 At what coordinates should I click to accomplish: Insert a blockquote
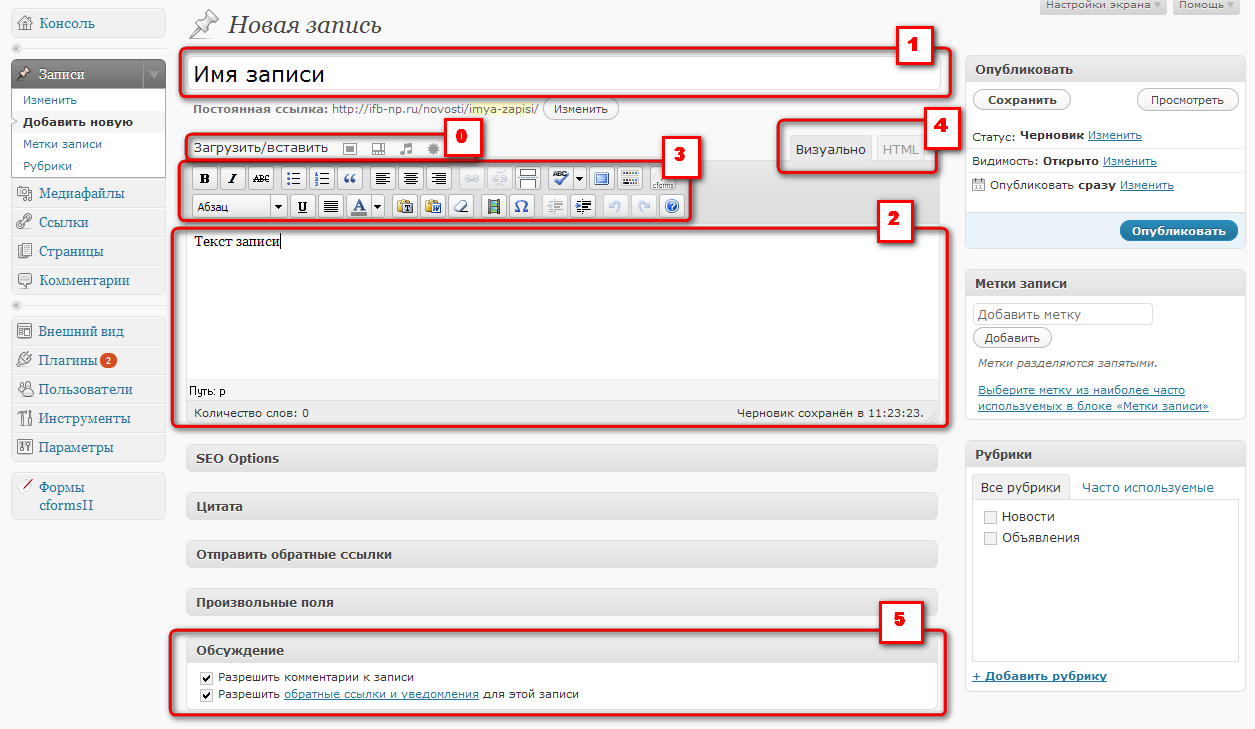(x=350, y=179)
